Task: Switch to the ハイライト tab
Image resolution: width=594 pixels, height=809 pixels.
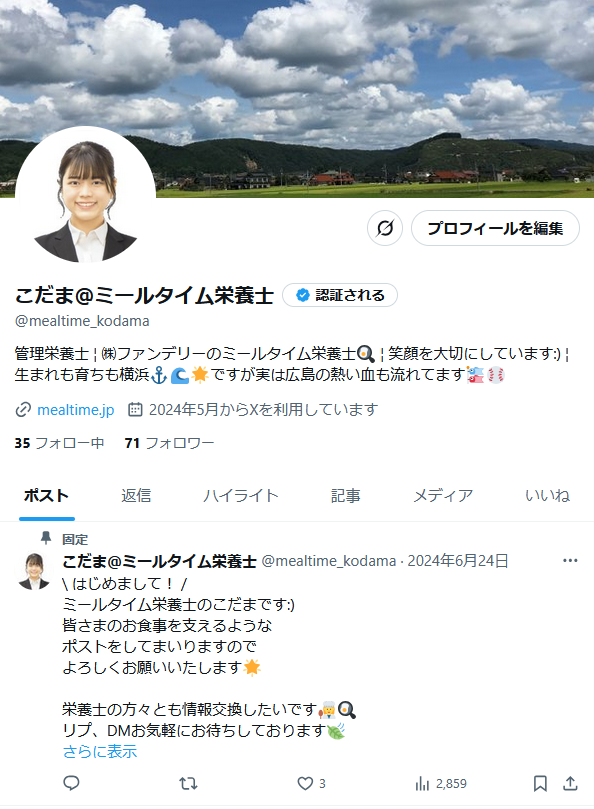Action: click(x=240, y=495)
